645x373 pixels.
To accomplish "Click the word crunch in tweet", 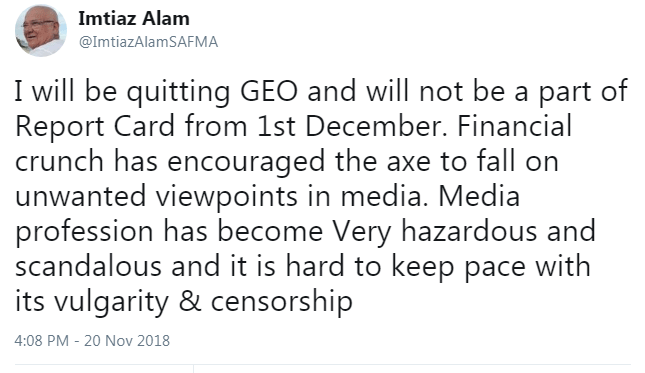I will click(x=59, y=161).
